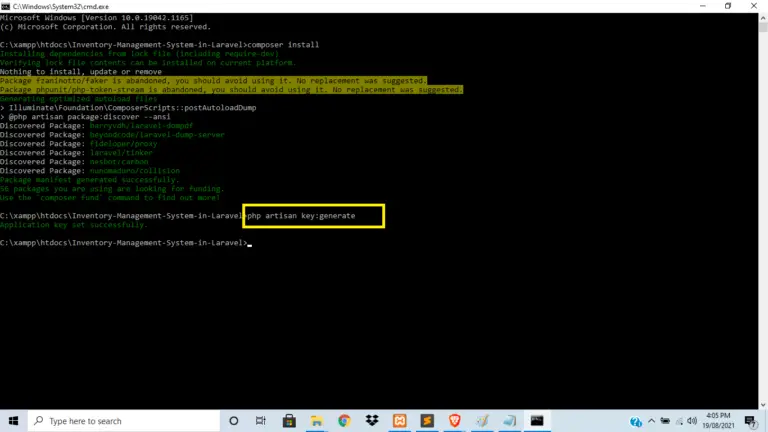Open Dropbox from the taskbar
The image size is (768, 432).
(372, 421)
